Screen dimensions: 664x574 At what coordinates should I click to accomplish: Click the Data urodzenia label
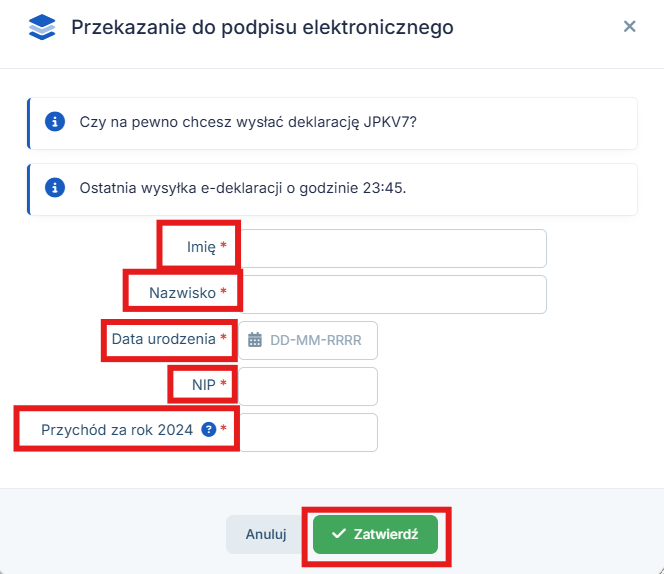click(x=163, y=339)
